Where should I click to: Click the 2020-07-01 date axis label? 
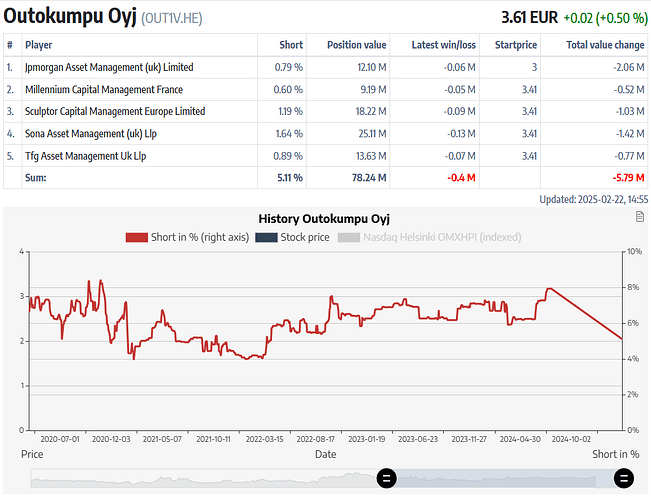(x=60, y=439)
